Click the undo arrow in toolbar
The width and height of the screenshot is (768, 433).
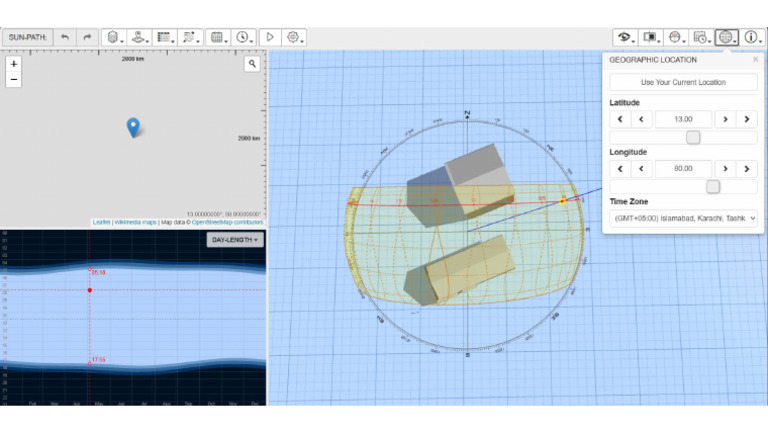[x=65, y=37]
